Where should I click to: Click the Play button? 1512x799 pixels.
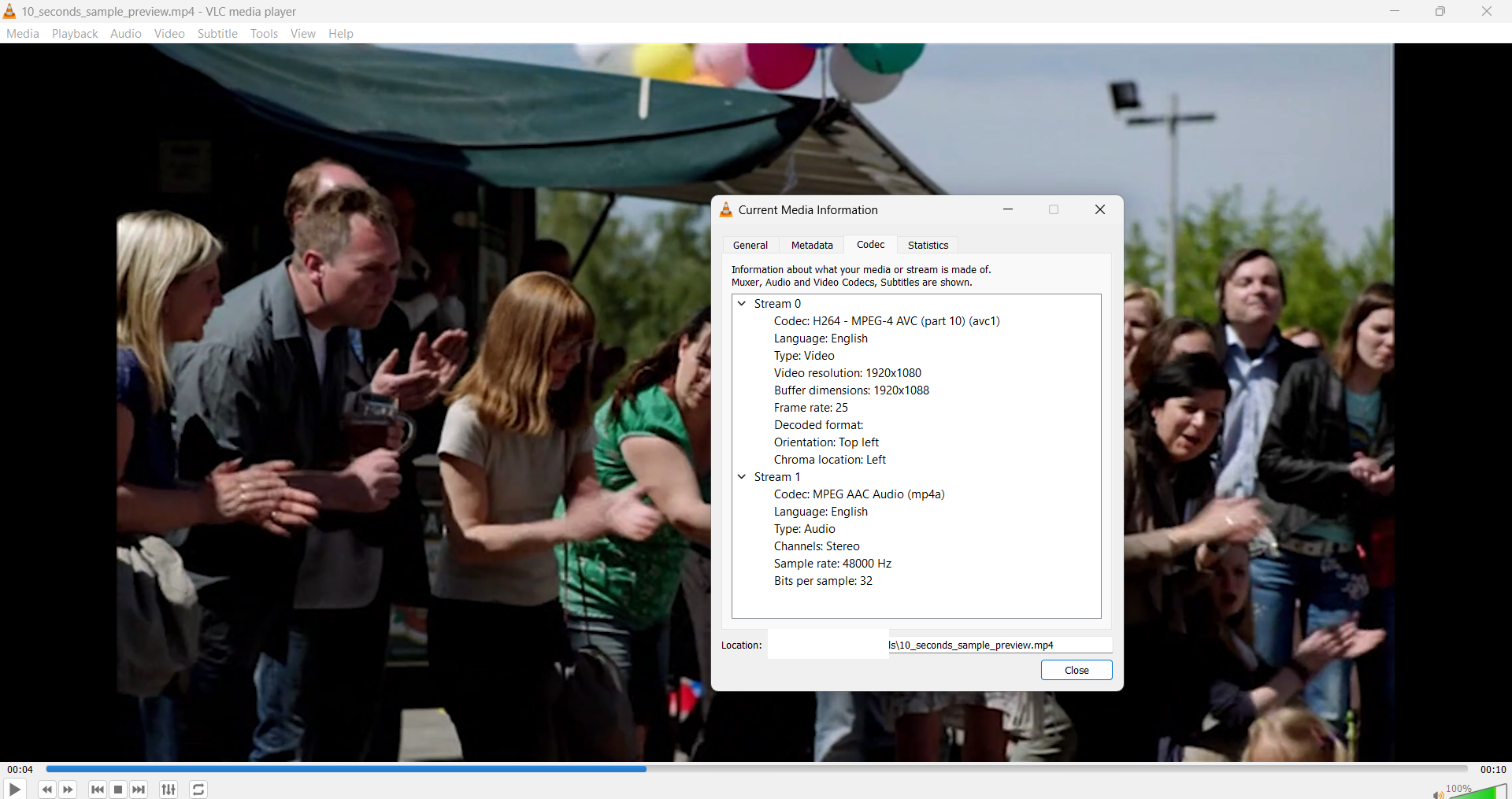[14, 789]
